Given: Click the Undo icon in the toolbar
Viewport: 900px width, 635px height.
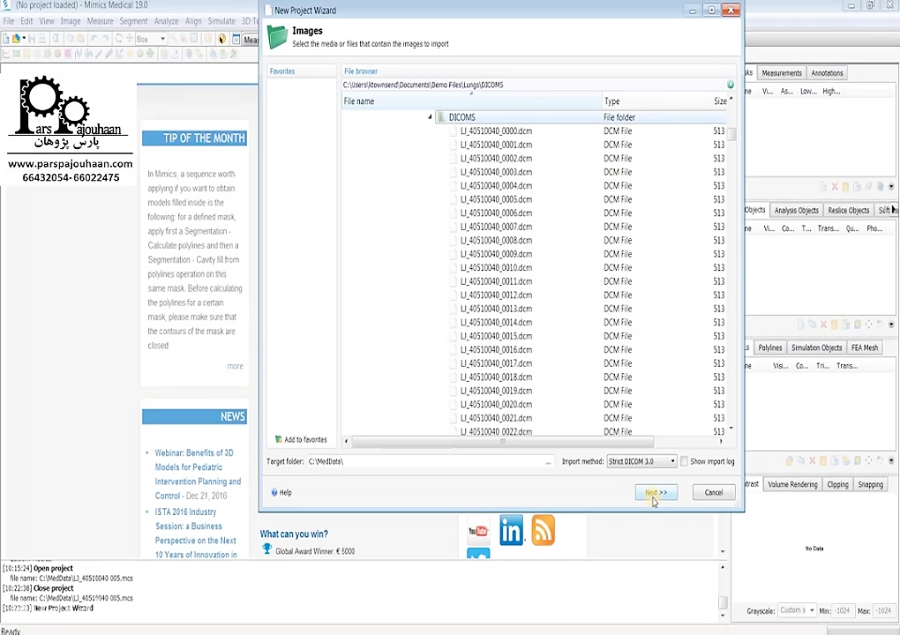Looking at the screenshot, I should 95,37.
